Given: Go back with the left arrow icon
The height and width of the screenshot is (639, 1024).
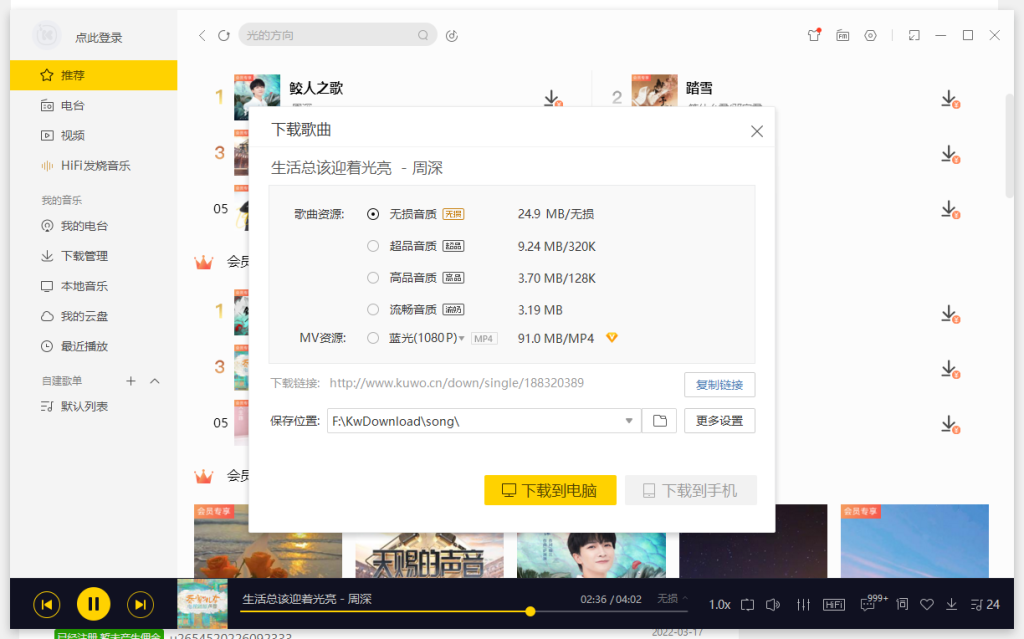Looking at the screenshot, I should pos(202,35).
